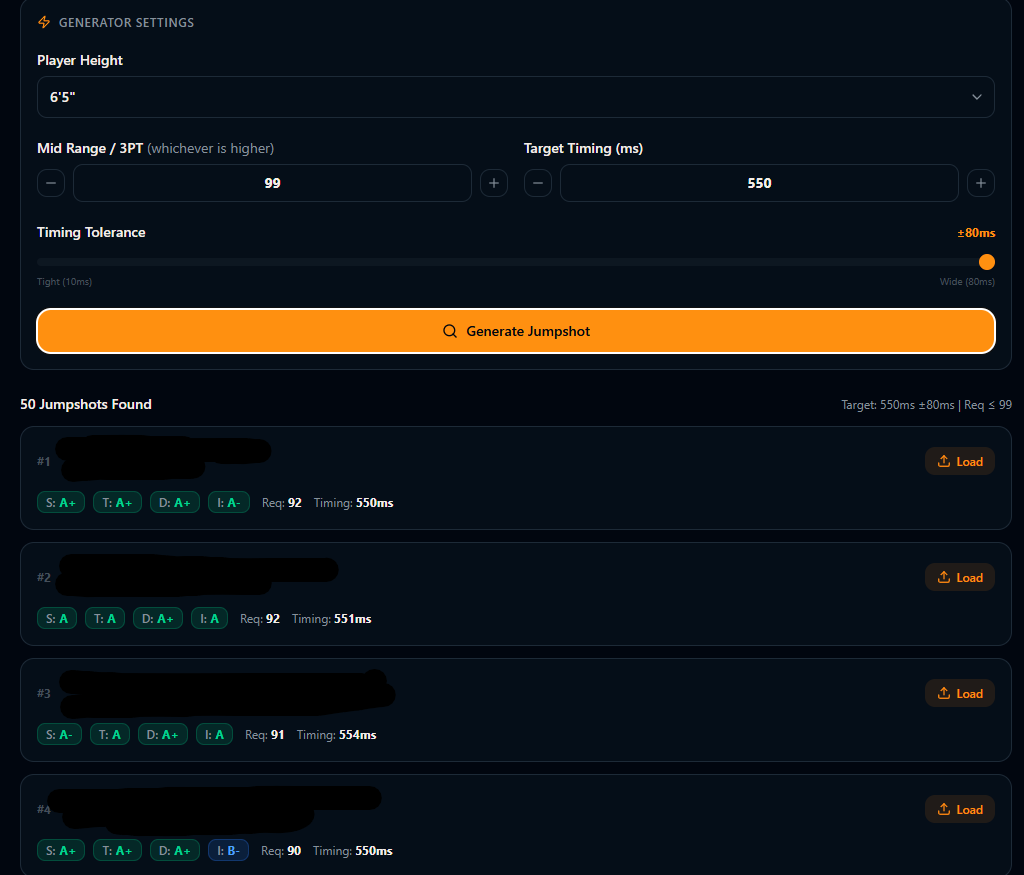Load jumpshot #4
The width and height of the screenshot is (1024, 875).
(x=959, y=809)
